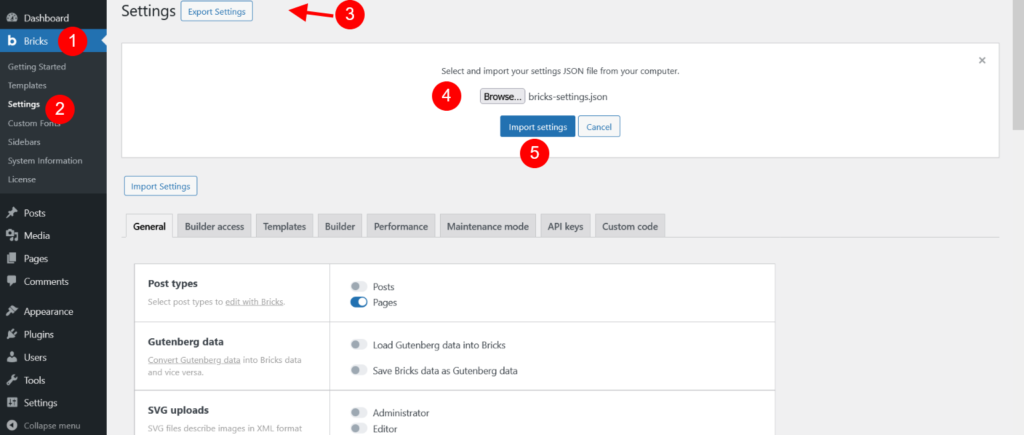Click Browse to choose a JSON file
This screenshot has height=435, width=1024.
coord(502,97)
